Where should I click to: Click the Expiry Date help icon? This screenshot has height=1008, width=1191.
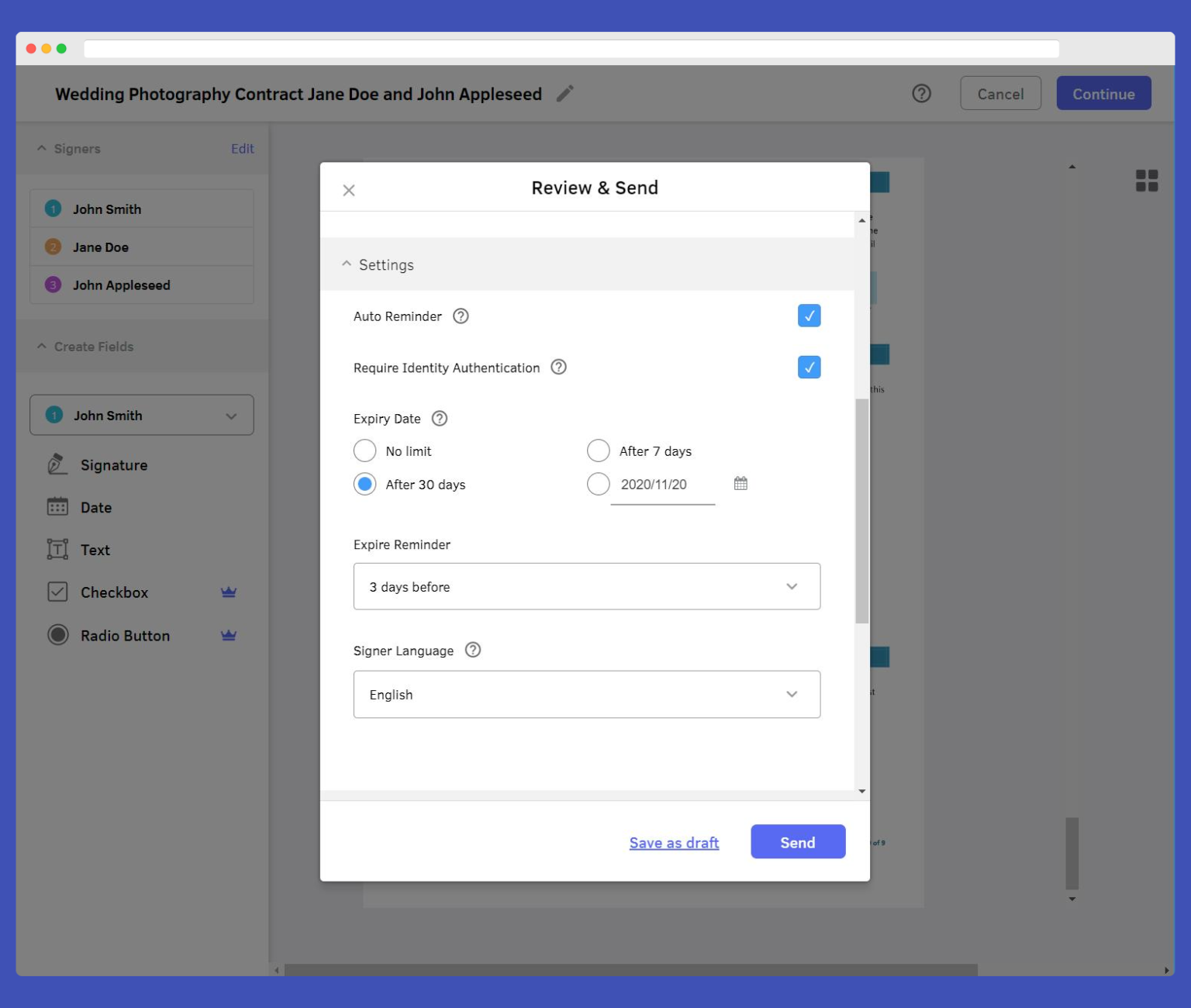point(440,418)
